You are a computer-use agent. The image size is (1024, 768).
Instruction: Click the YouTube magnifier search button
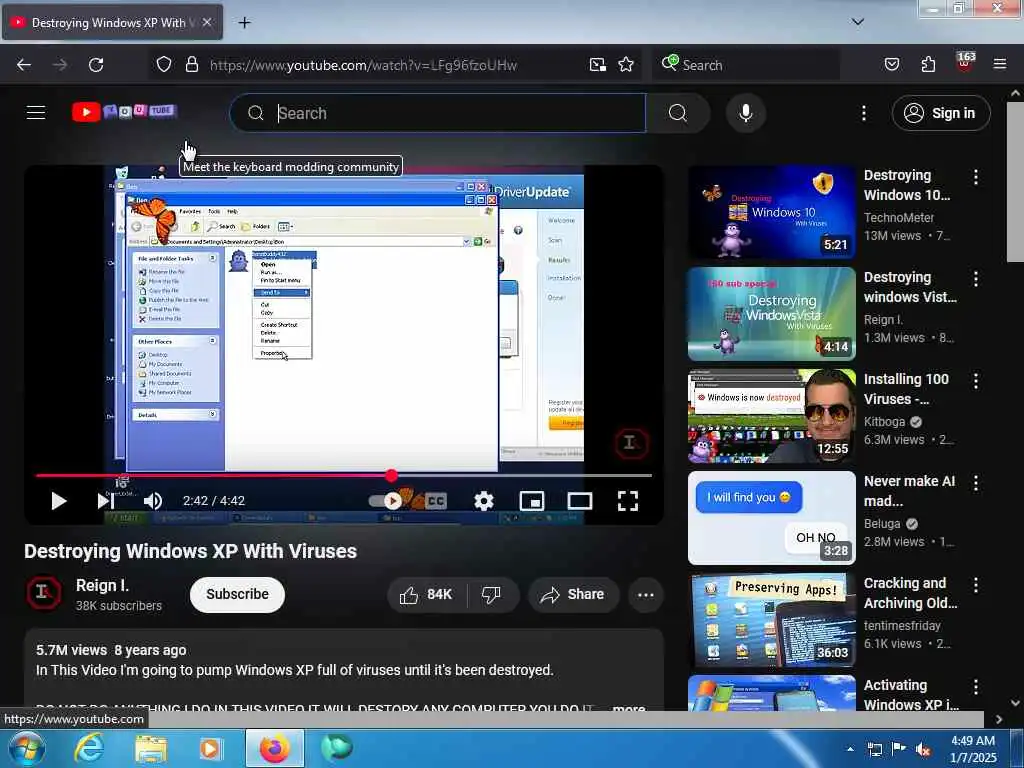point(678,113)
